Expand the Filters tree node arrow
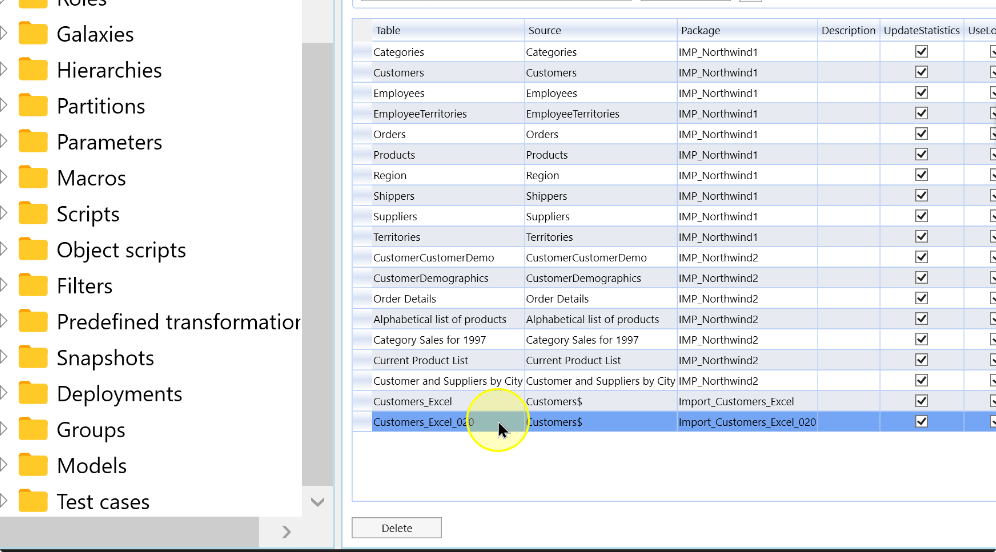996x552 pixels. (x=4, y=286)
